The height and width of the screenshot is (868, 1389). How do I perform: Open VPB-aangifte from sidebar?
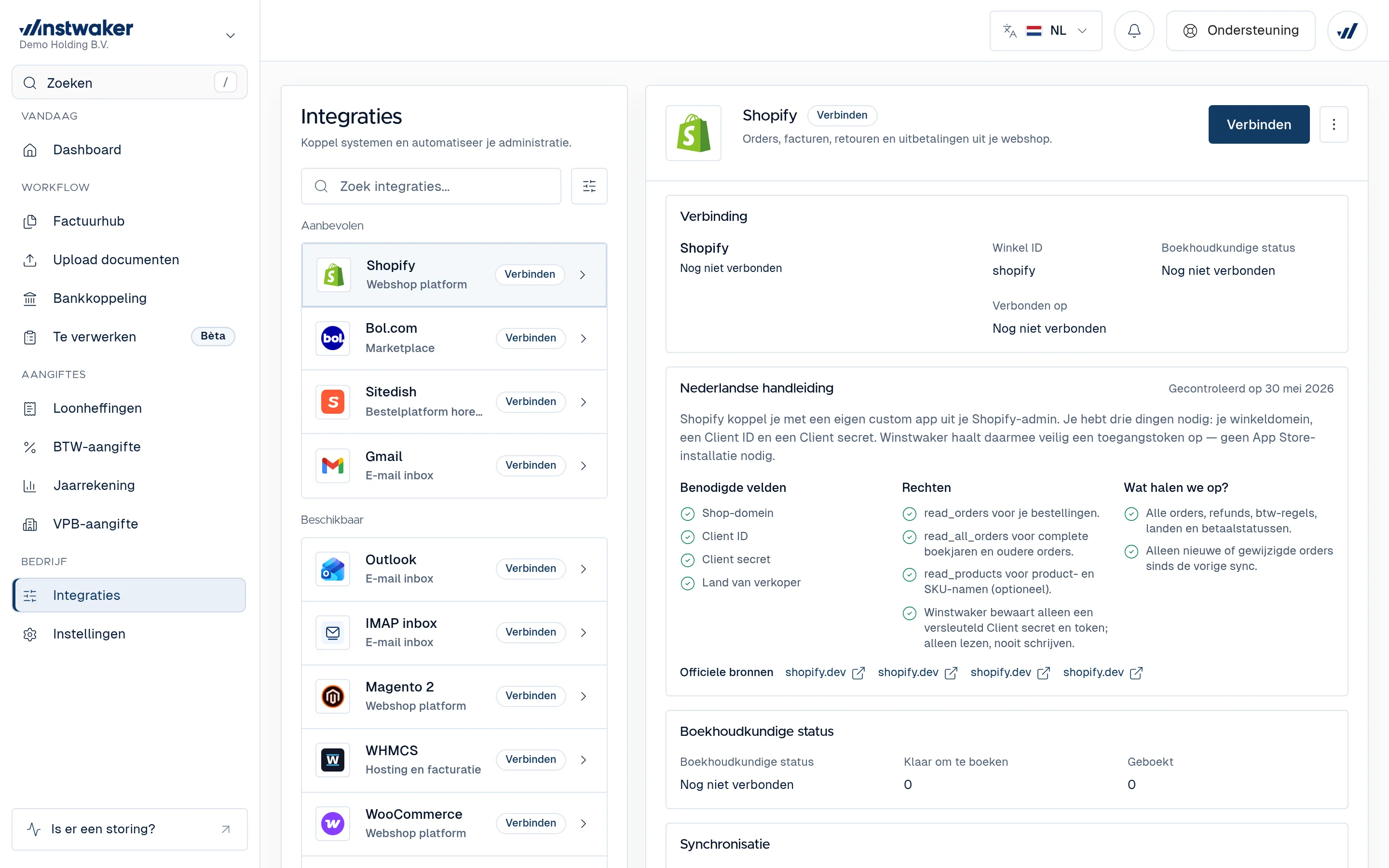[129, 524]
